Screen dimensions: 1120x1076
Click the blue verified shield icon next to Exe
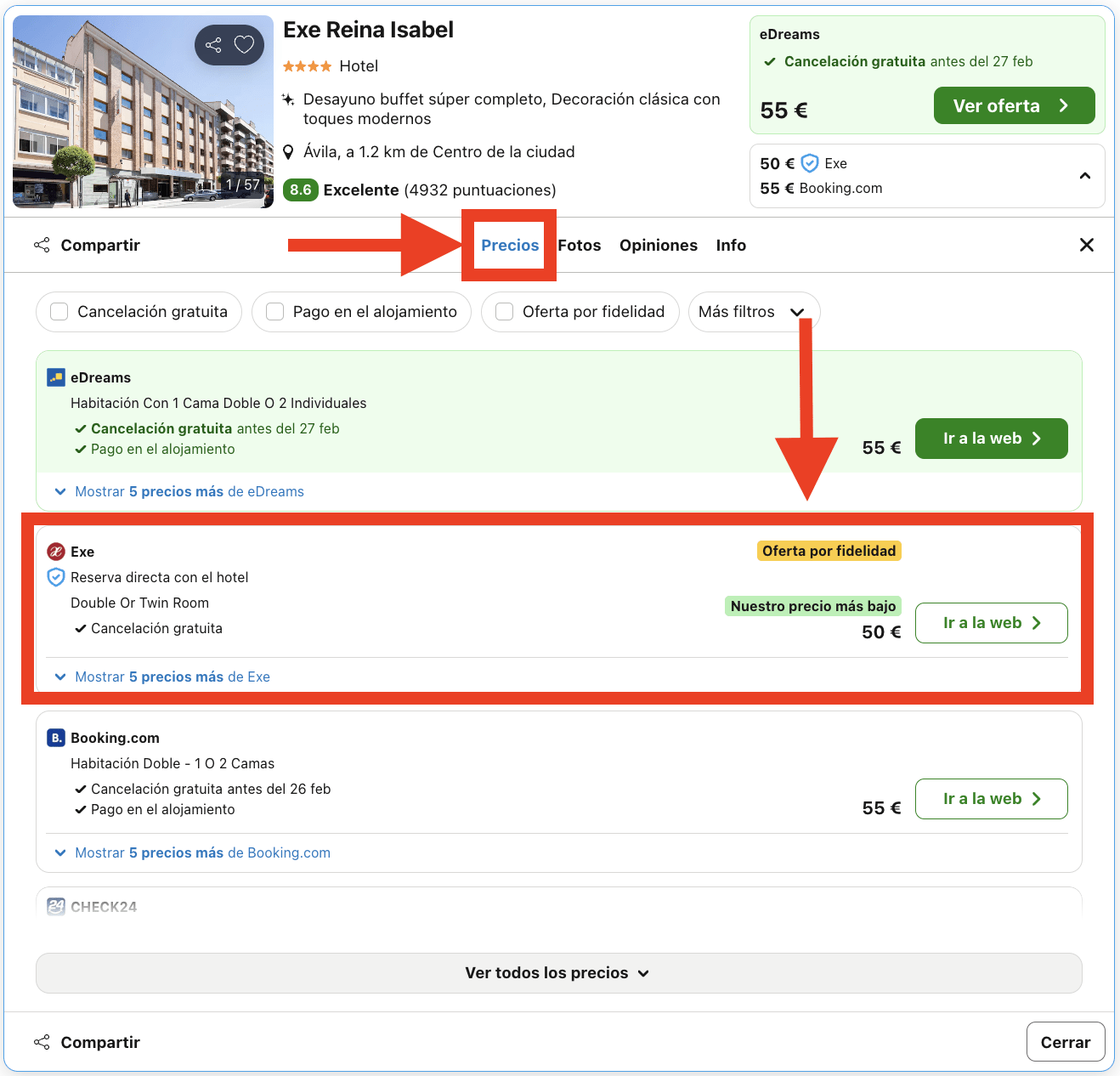tap(55, 577)
